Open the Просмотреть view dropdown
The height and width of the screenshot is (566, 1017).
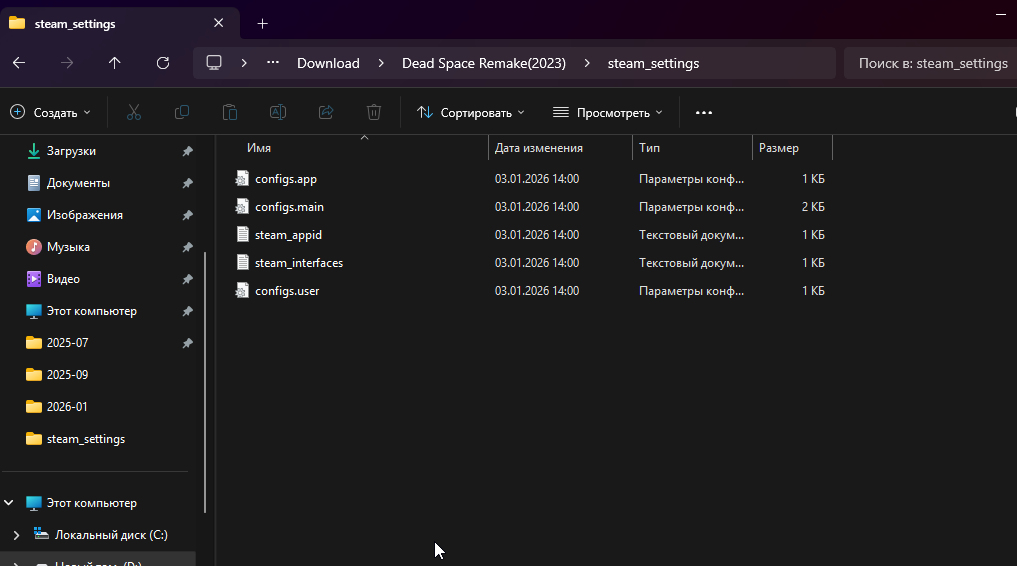coord(608,113)
